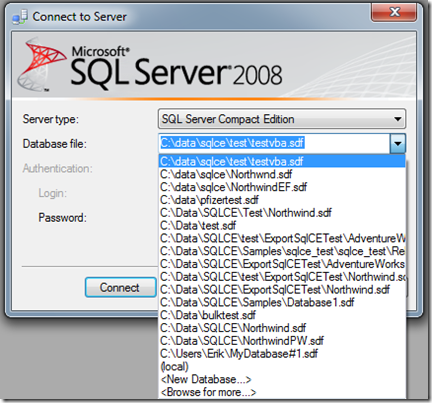Open the Server type dropdown

(282, 119)
